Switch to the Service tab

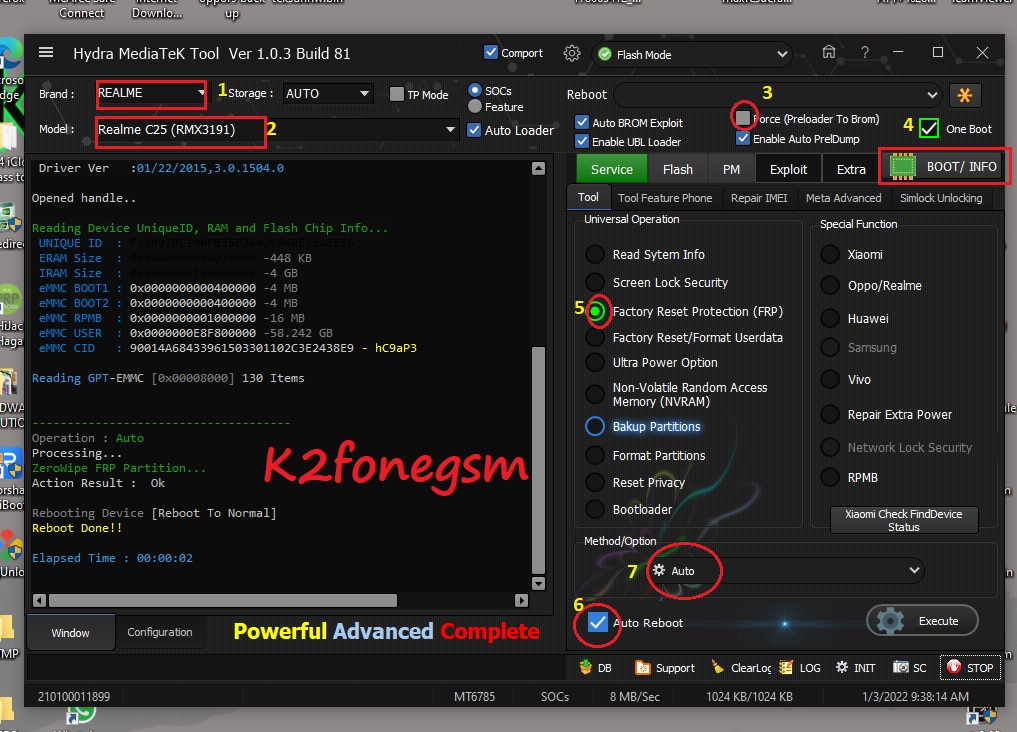coord(612,169)
